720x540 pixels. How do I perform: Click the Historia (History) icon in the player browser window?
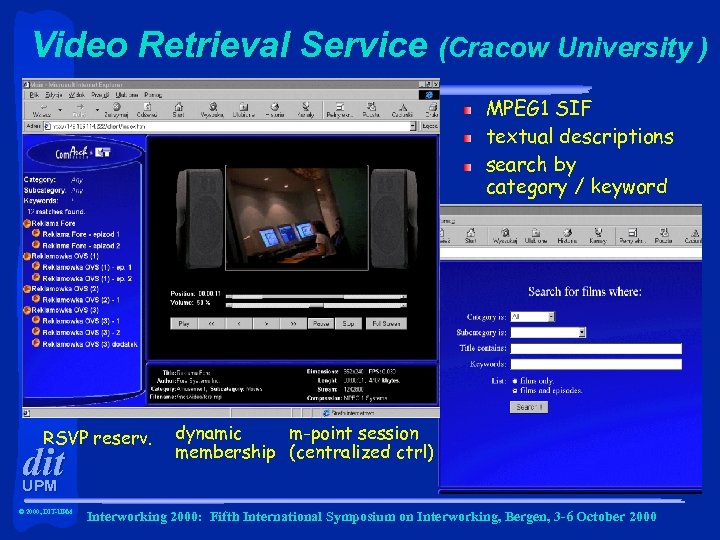[x=275, y=110]
